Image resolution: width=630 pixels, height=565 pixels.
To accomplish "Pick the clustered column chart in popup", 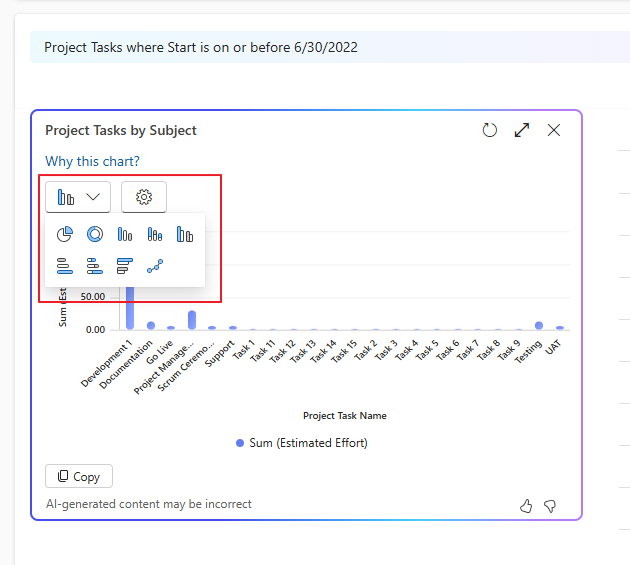I will click(x=185, y=234).
